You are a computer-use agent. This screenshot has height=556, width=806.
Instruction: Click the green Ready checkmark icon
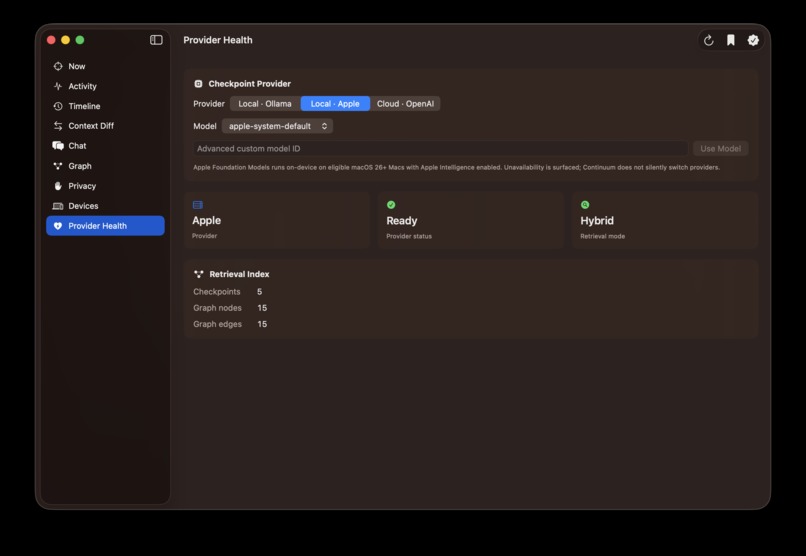tap(391, 205)
